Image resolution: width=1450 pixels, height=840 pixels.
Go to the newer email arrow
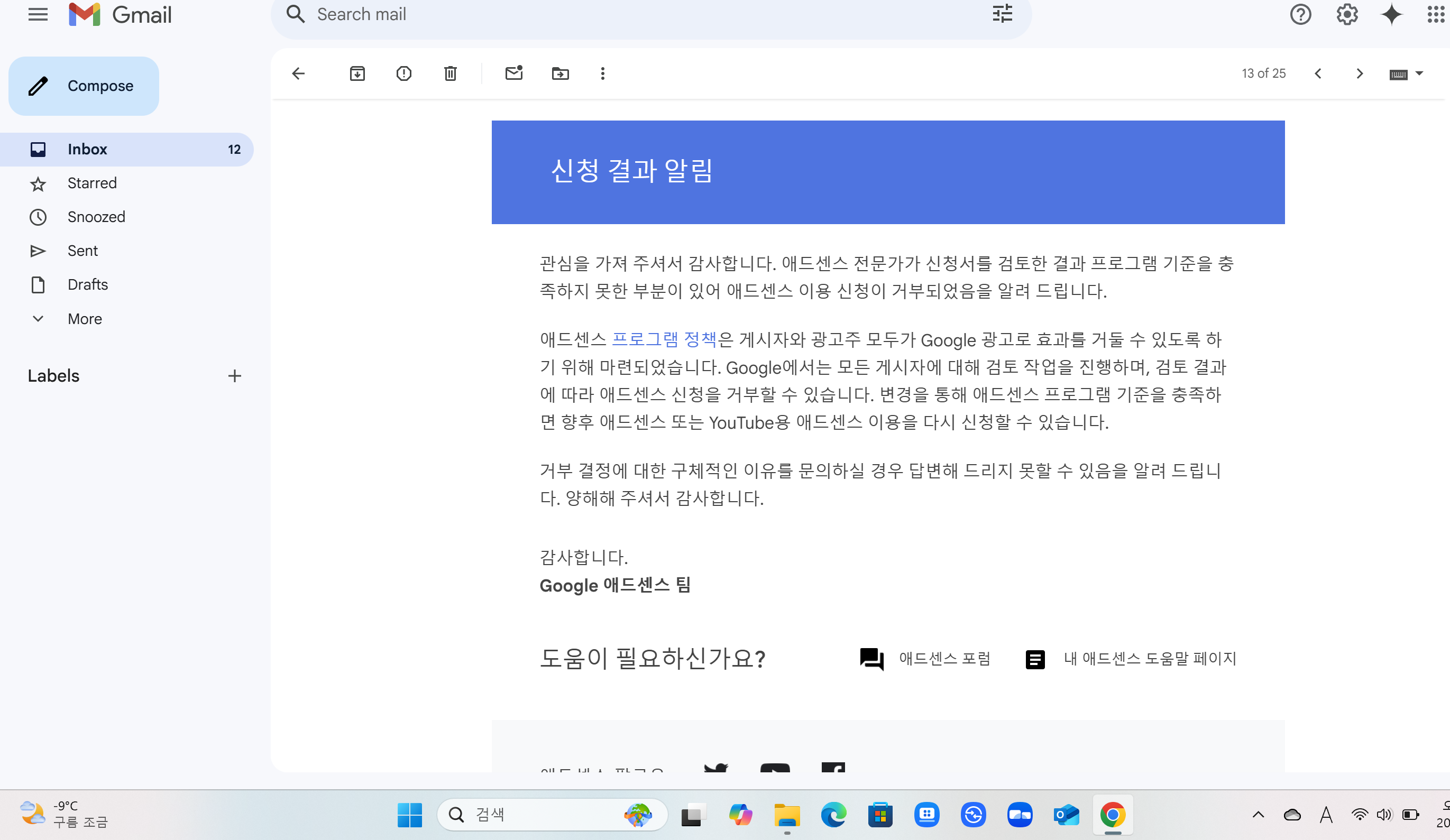(x=1318, y=73)
